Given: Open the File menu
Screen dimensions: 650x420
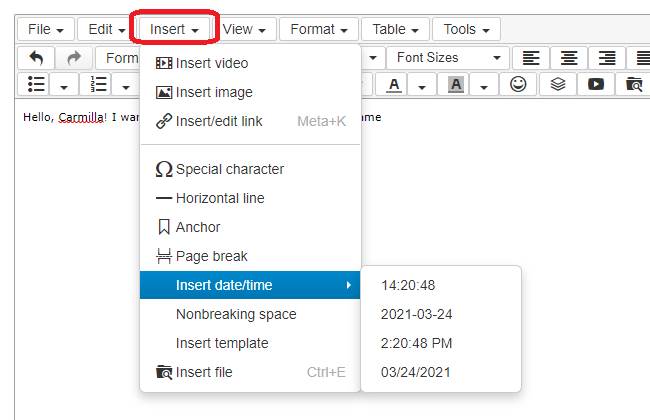Looking at the screenshot, I should [46, 29].
